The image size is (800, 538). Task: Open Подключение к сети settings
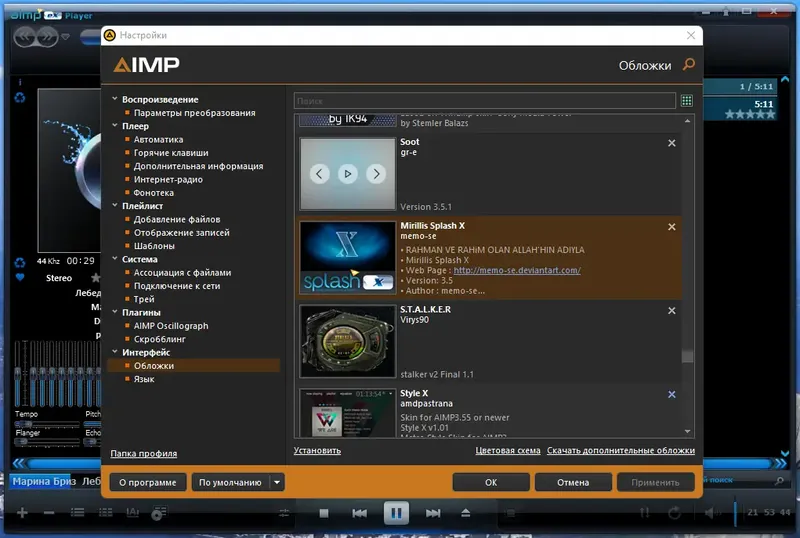pyautogui.click(x=177, y=286)
